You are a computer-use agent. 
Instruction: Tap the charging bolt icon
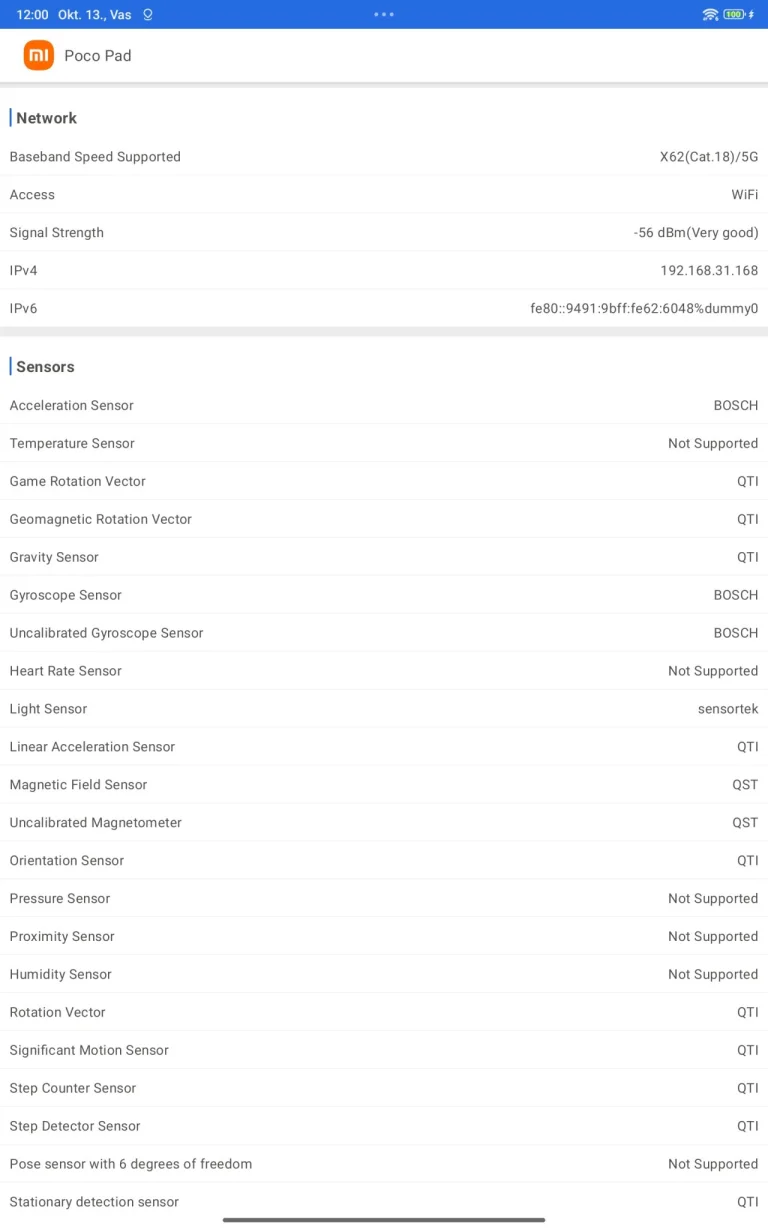(x=752, y=15)
